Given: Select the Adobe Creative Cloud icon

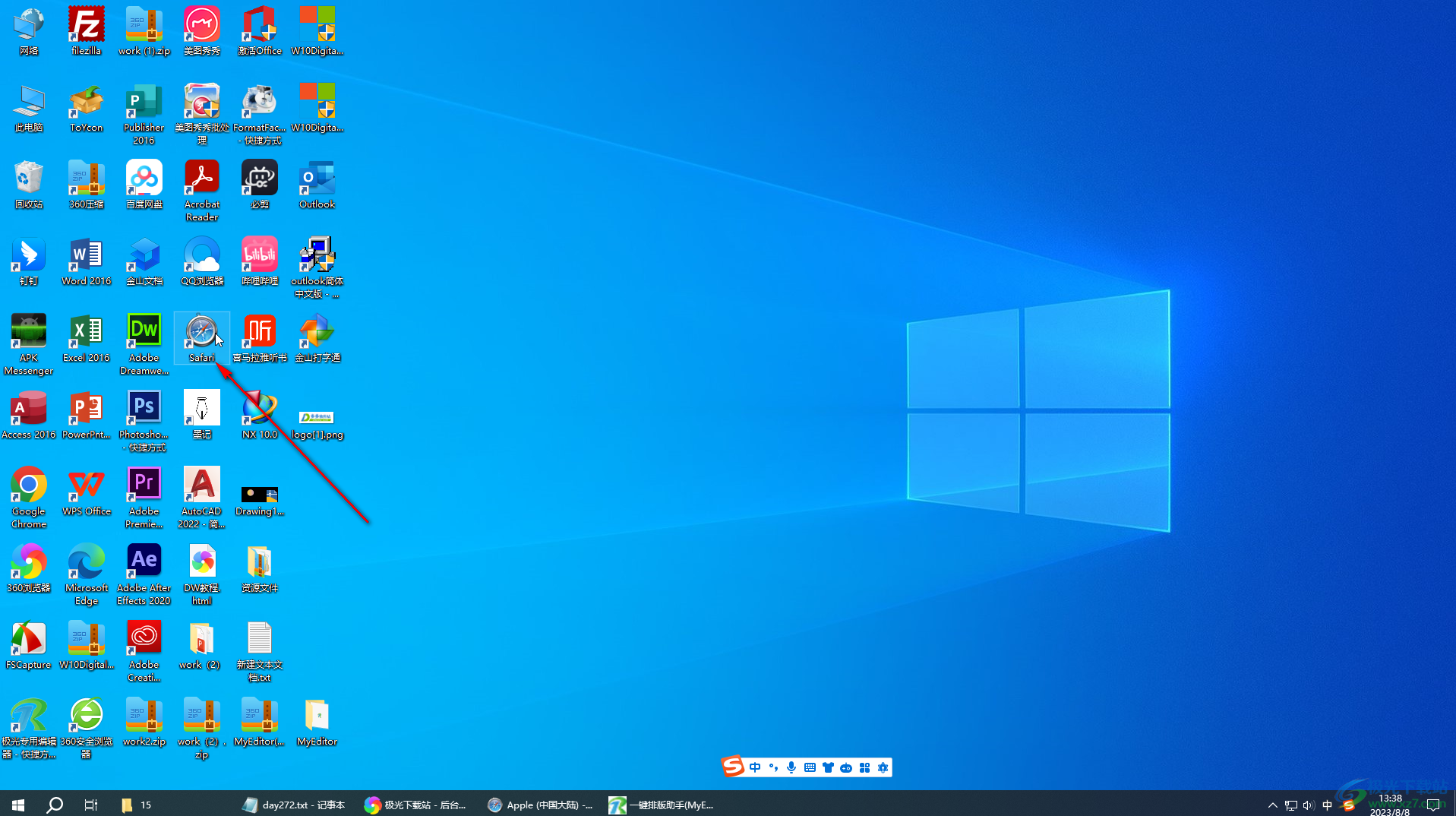Looking at the screenshot, I should point(144,651).
